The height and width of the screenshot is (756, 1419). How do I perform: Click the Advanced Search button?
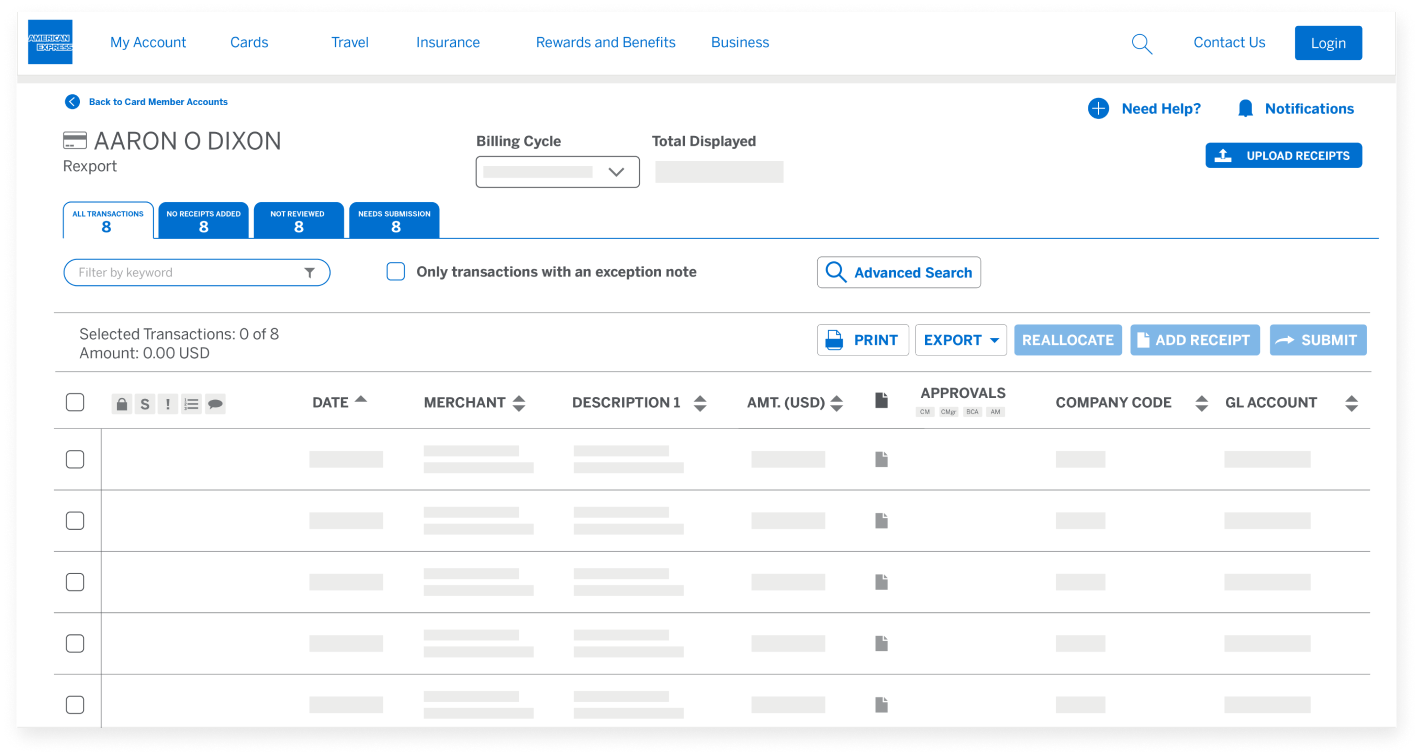click(x=898, y=272)
